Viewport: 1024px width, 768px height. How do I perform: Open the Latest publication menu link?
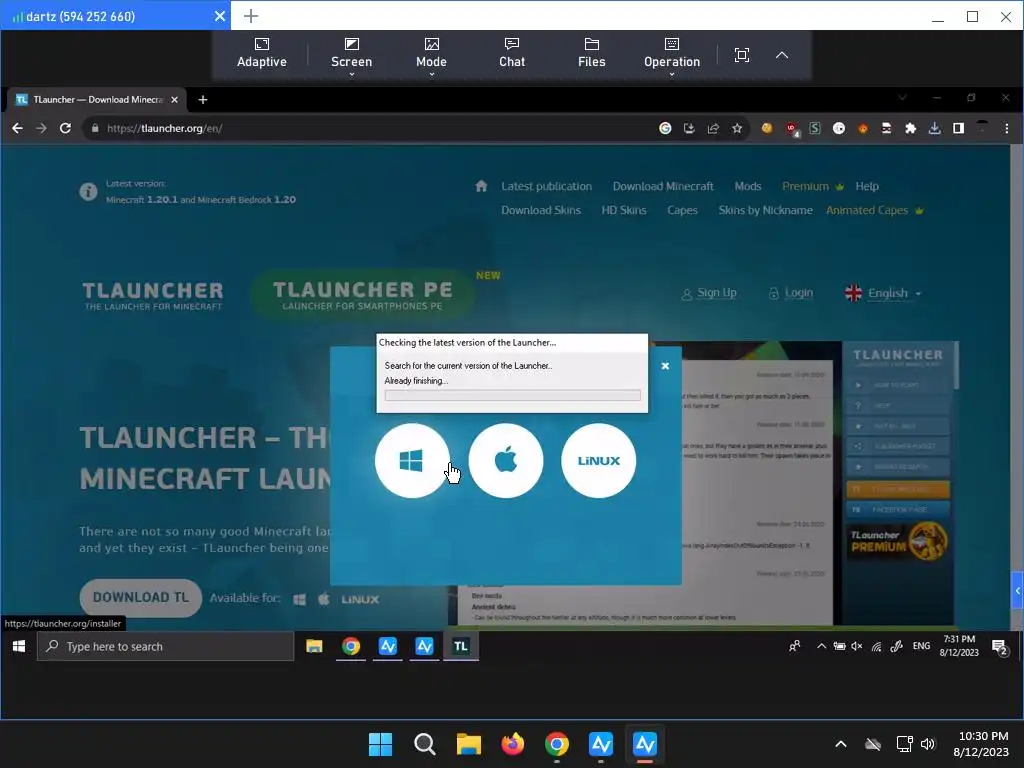[546, 186]
